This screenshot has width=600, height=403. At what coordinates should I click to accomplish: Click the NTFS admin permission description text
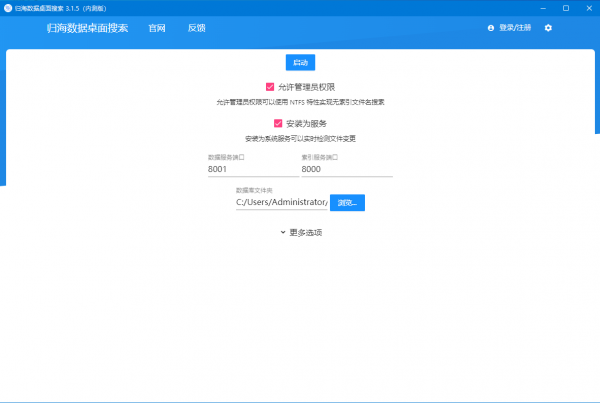[300, 102]
